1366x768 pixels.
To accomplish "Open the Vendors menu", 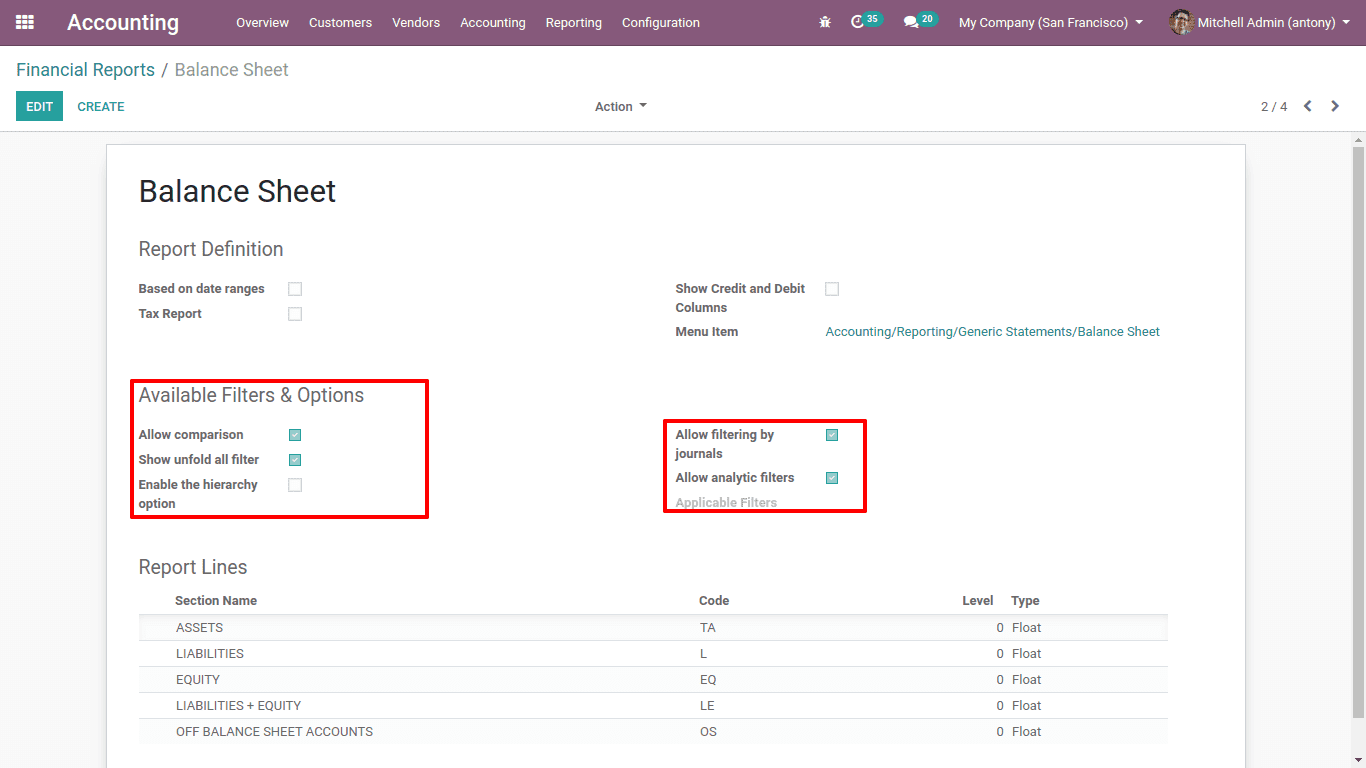I will click(x=416, y=22).
